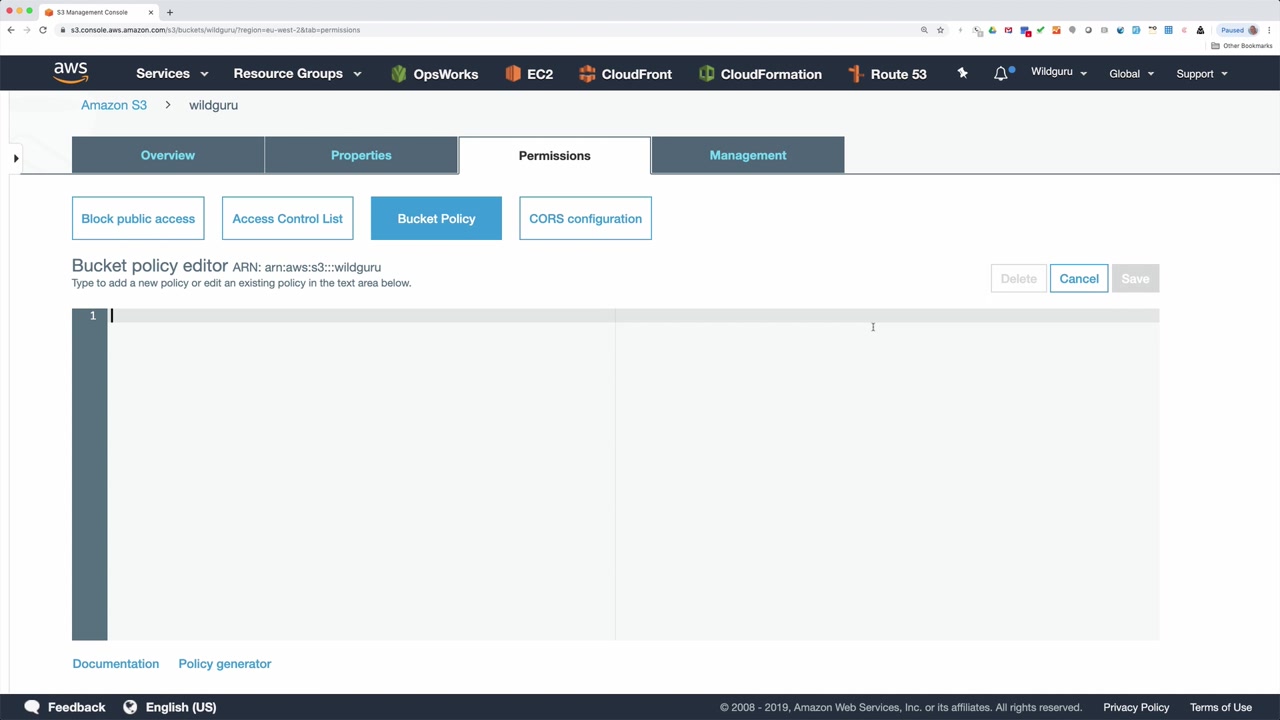Open the Wildguru account dropdown
The height and width of the screenshot is (720, 1280).
(1059, 72)
